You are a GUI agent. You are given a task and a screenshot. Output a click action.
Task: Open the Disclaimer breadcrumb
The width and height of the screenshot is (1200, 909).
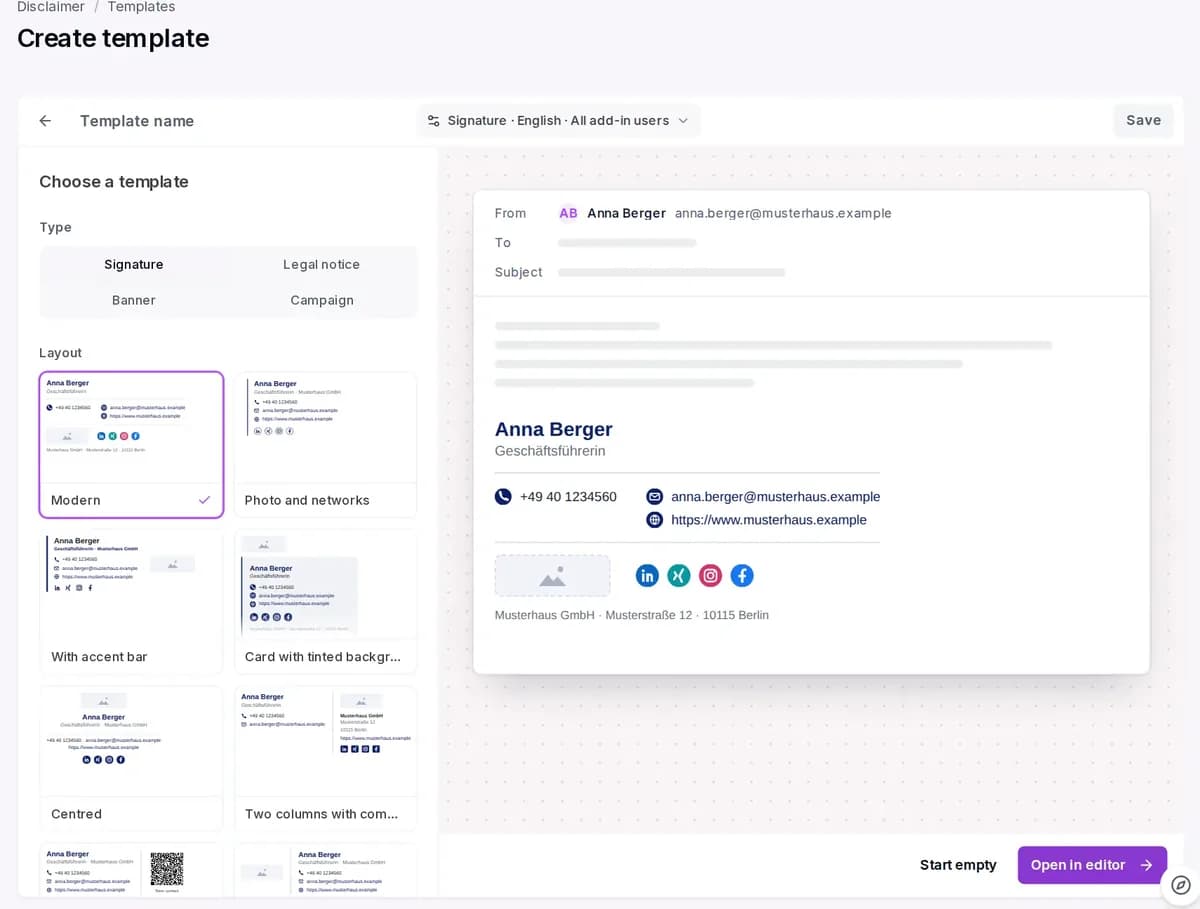tap(51, 7)
